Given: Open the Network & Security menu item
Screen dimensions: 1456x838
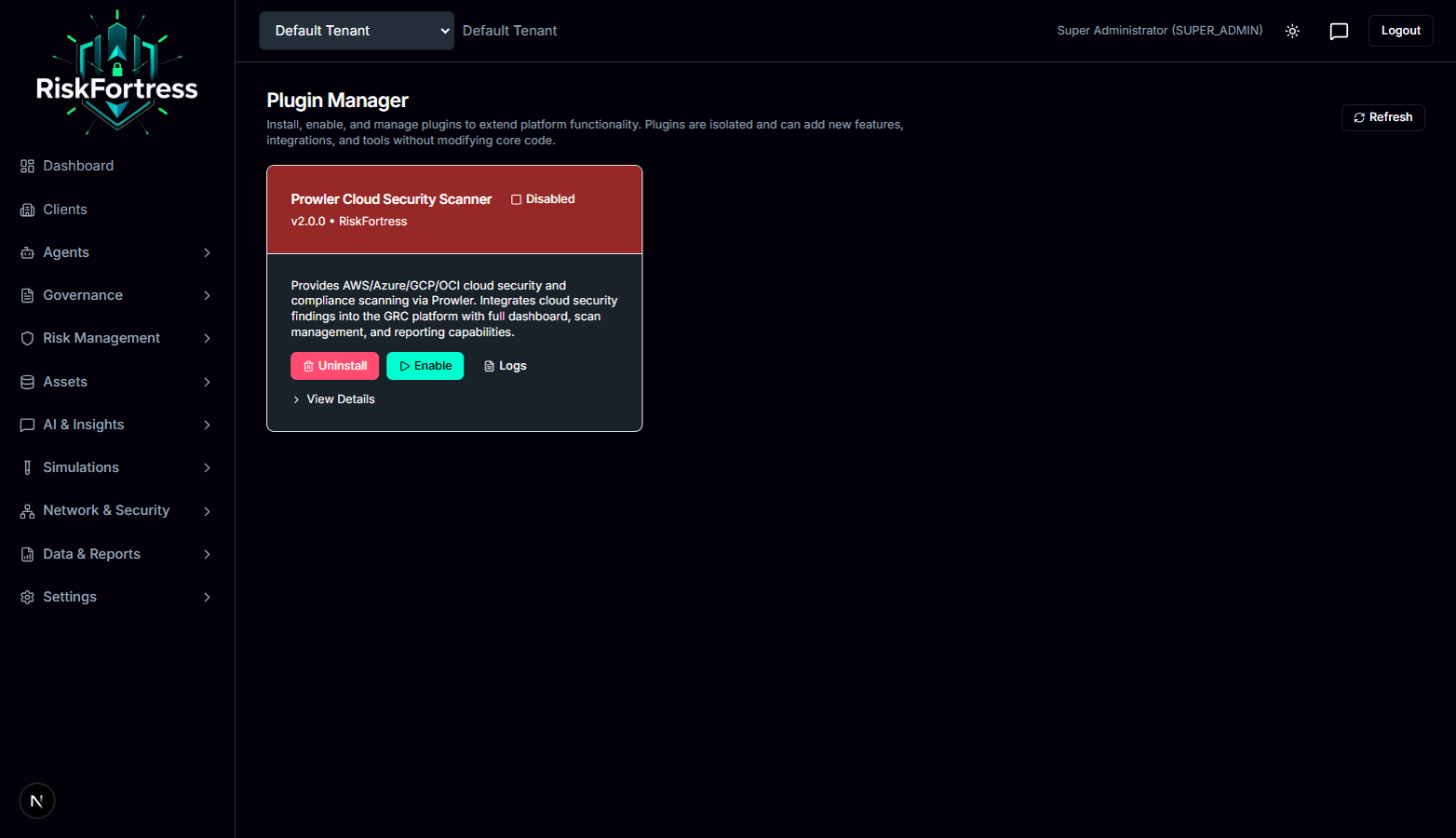Looking at the screenshot, I should click(106, 510).
